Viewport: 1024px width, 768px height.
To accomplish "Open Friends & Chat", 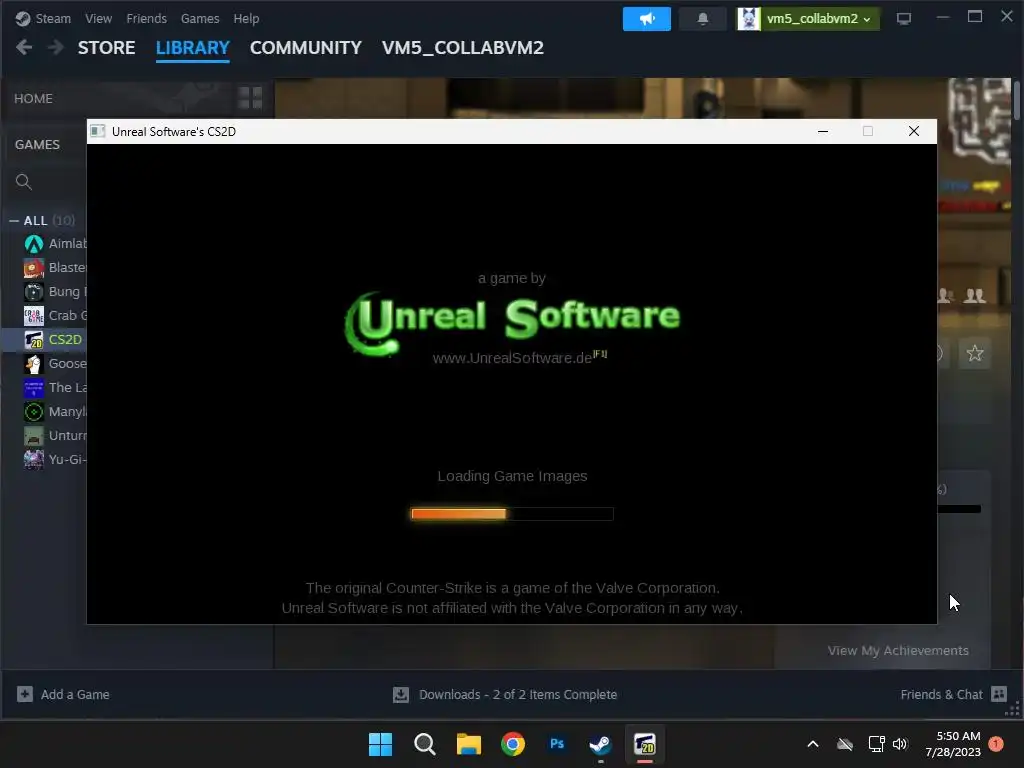I will [x=953, y=694].
